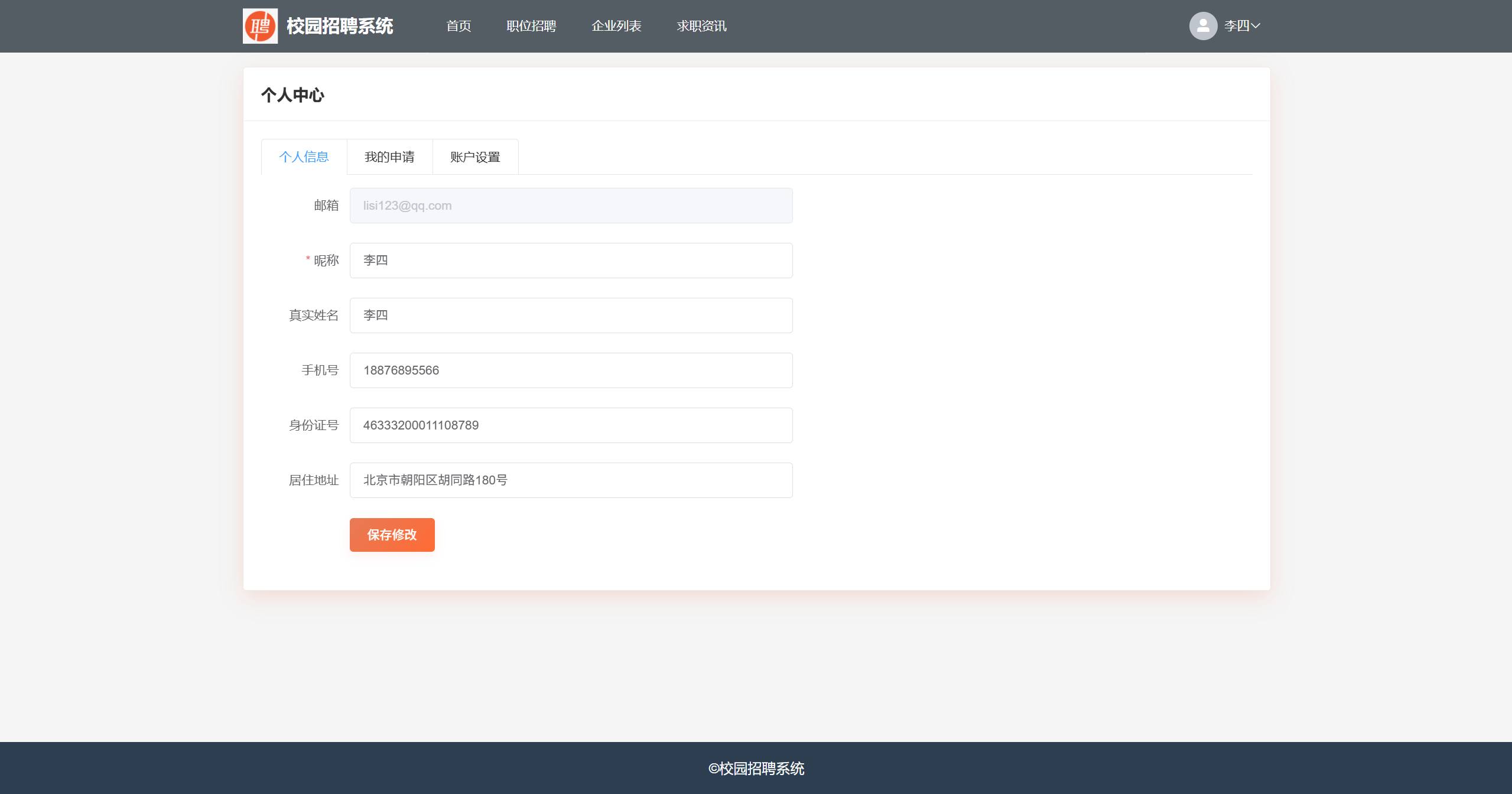1512x794 pixels.
Task: Click into the 真实姓名 field
Action: [571, 315]
